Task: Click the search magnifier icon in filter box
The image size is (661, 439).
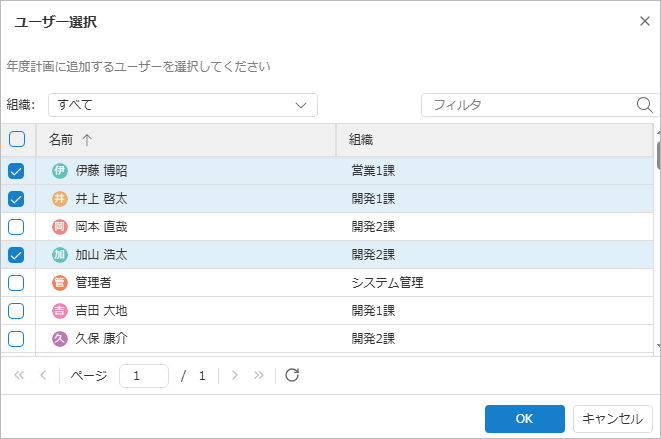Action: (x=645, y=105)
